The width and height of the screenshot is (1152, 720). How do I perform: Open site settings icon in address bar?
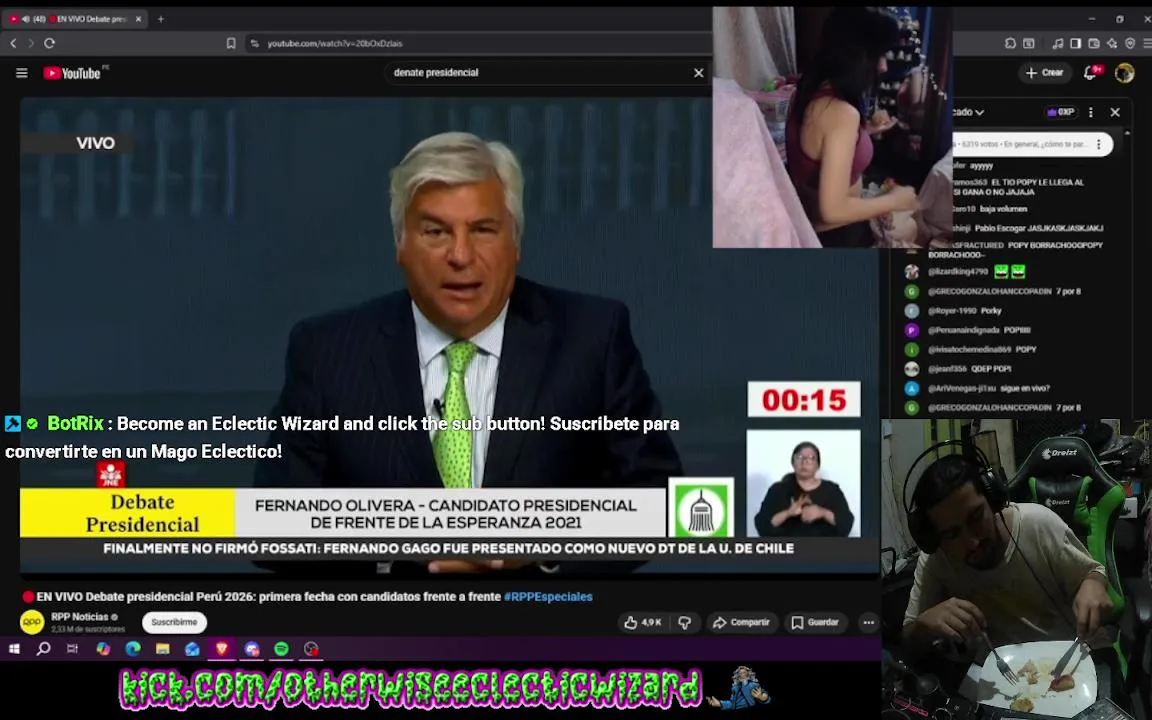pyautogui.click(x=254, y=43)
